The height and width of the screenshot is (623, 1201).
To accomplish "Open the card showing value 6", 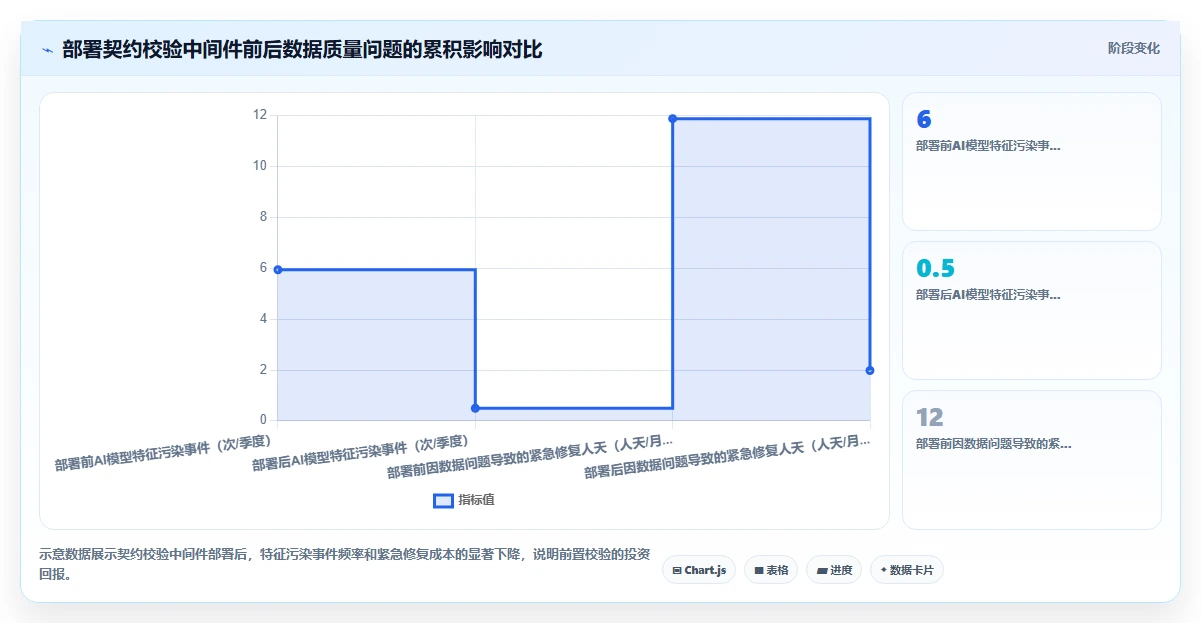I will coord(1032,162).
